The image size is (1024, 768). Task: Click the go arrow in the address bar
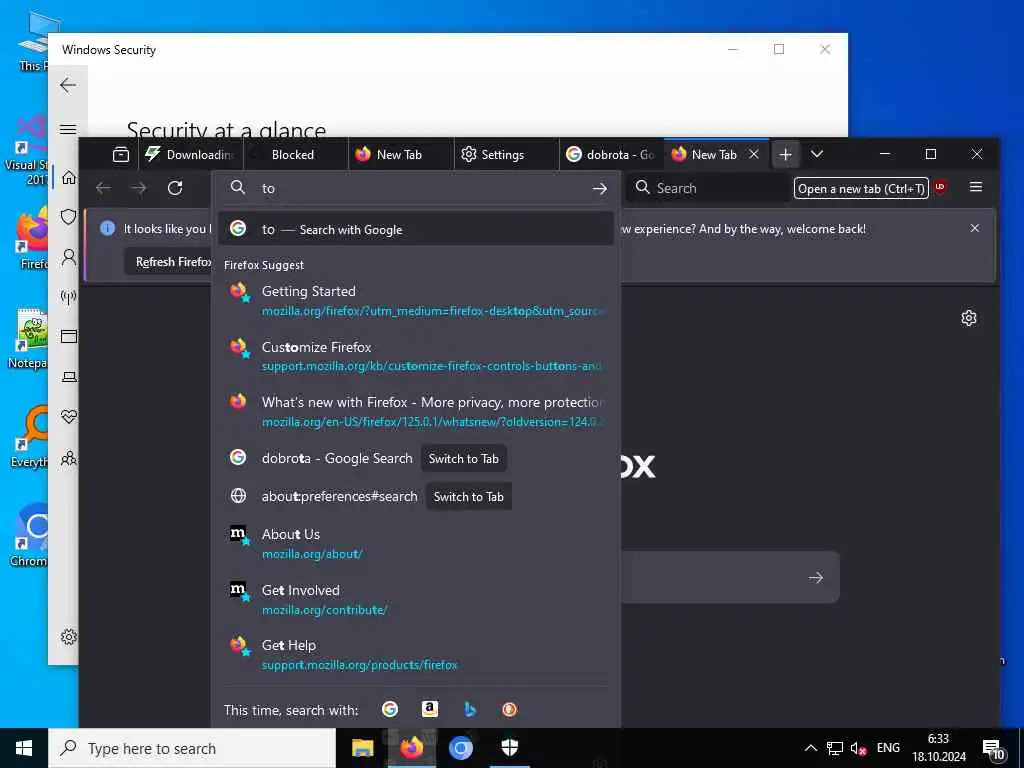coord(600,188)
